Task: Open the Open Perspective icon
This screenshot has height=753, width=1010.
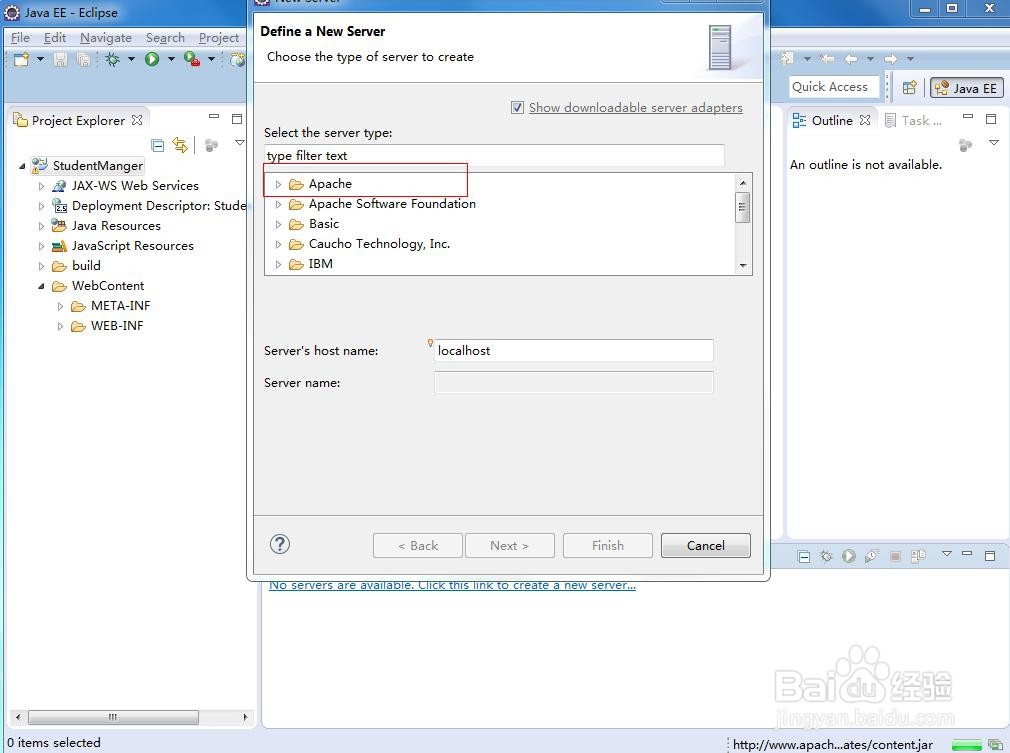Action: coord(910,88)
